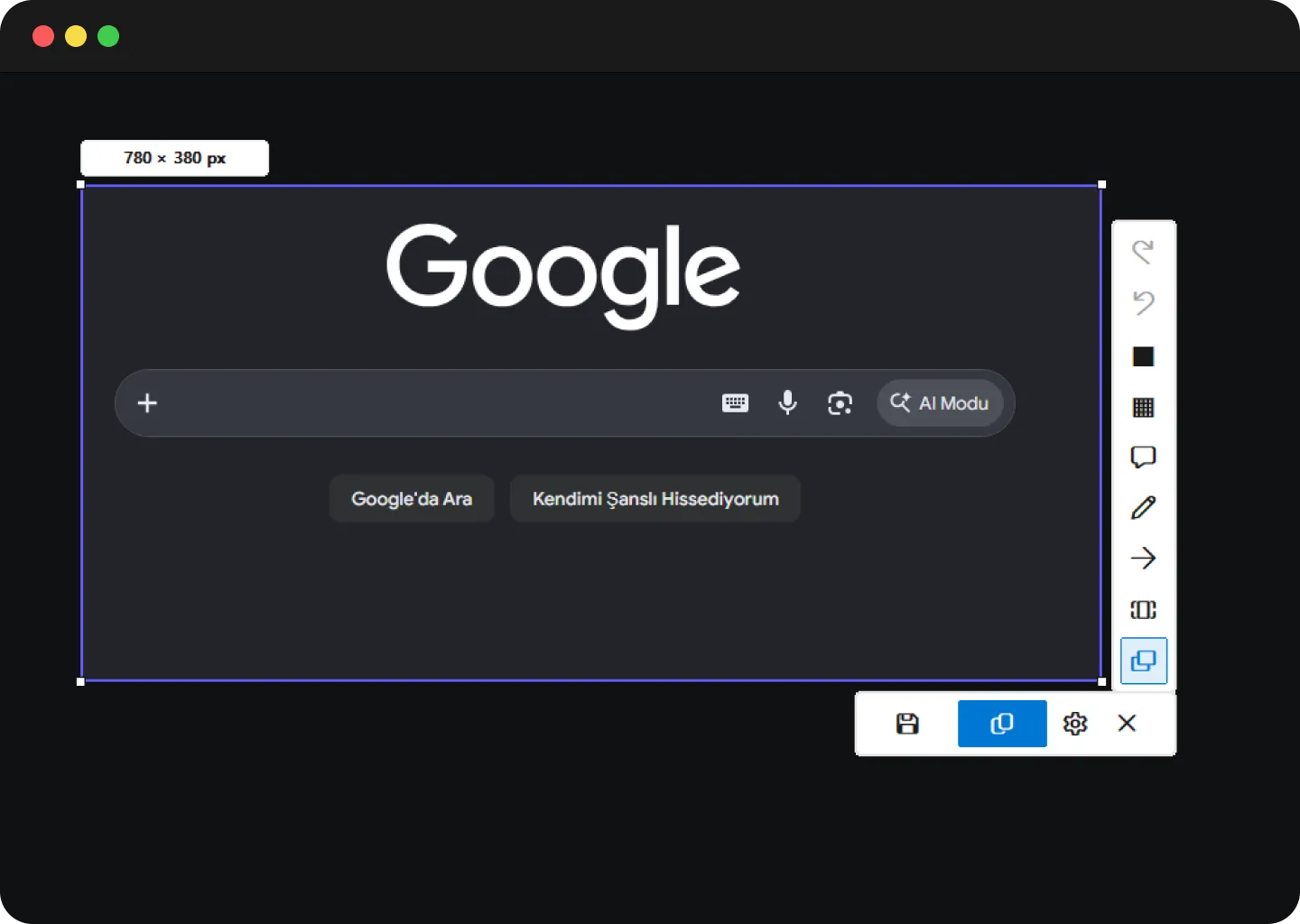Click the redo arrow in screenshot toolbar

[1143, 252]
